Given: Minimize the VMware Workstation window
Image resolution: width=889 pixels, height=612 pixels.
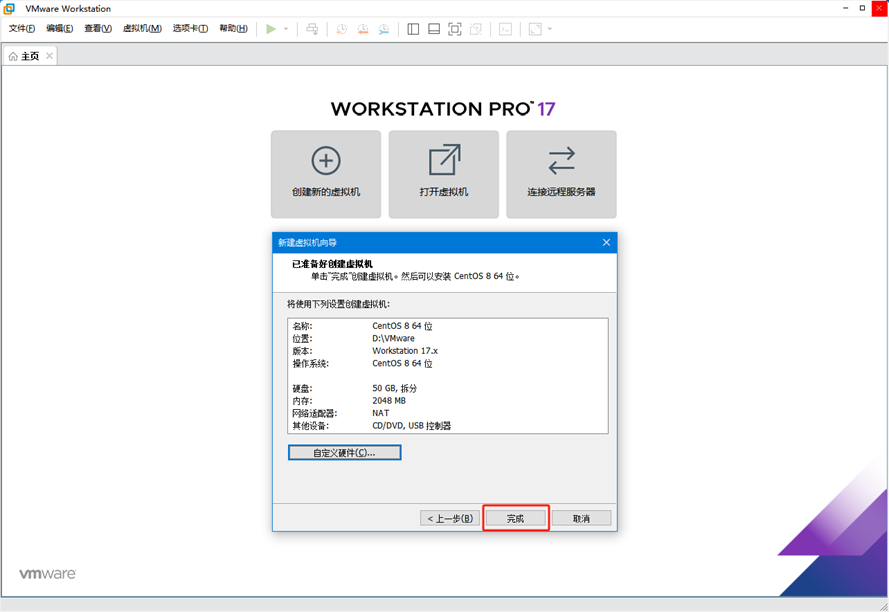Looking at the screenshot, I should 846,8.
